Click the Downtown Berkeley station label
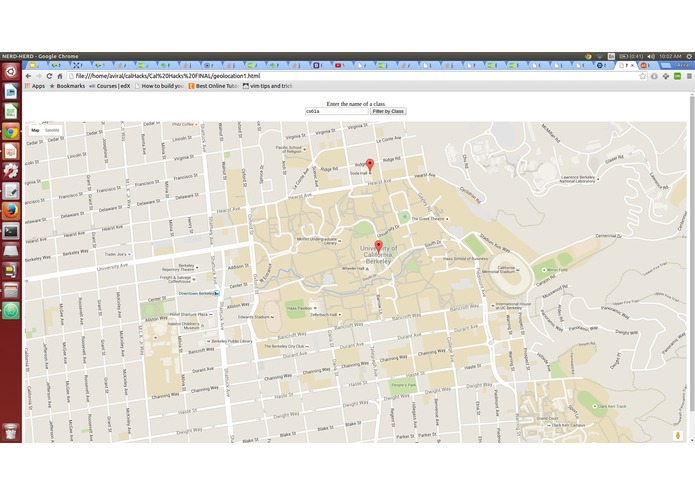Image resolution: width=695 pixels, height=494 pixels. [198, 293]
